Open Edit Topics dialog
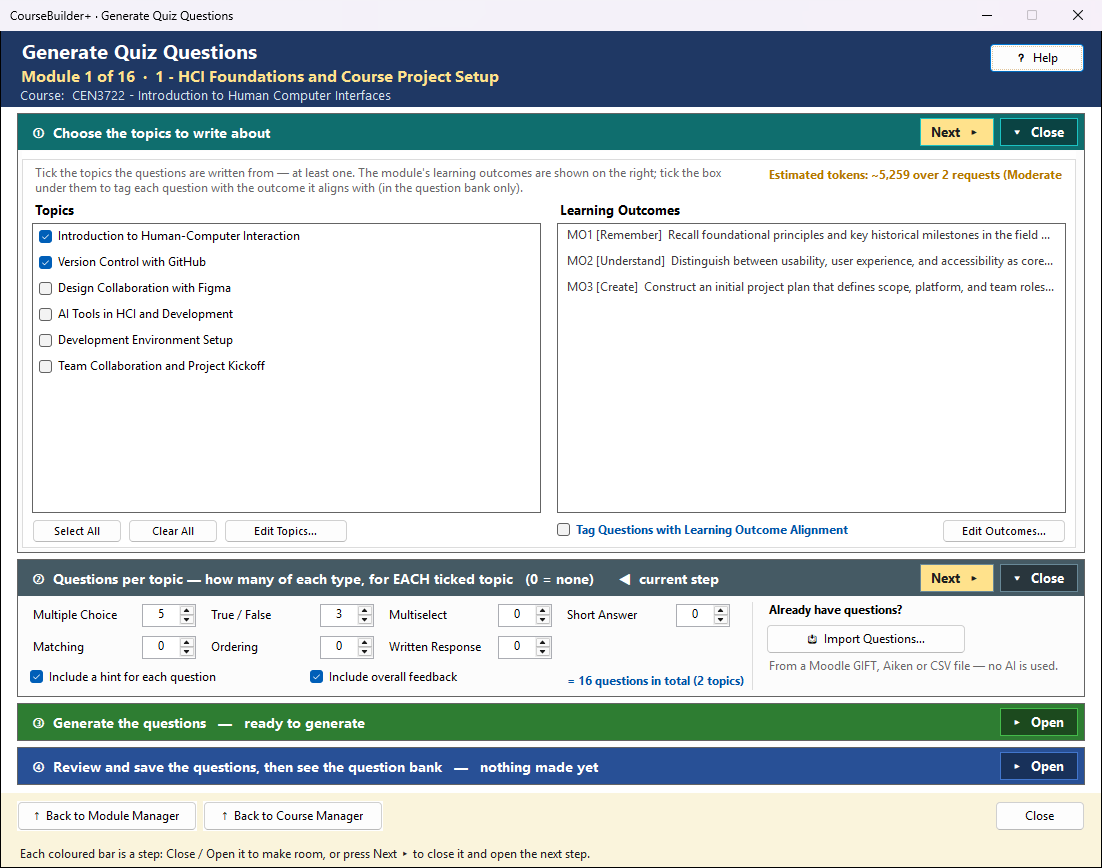 (x=285, y=531)
